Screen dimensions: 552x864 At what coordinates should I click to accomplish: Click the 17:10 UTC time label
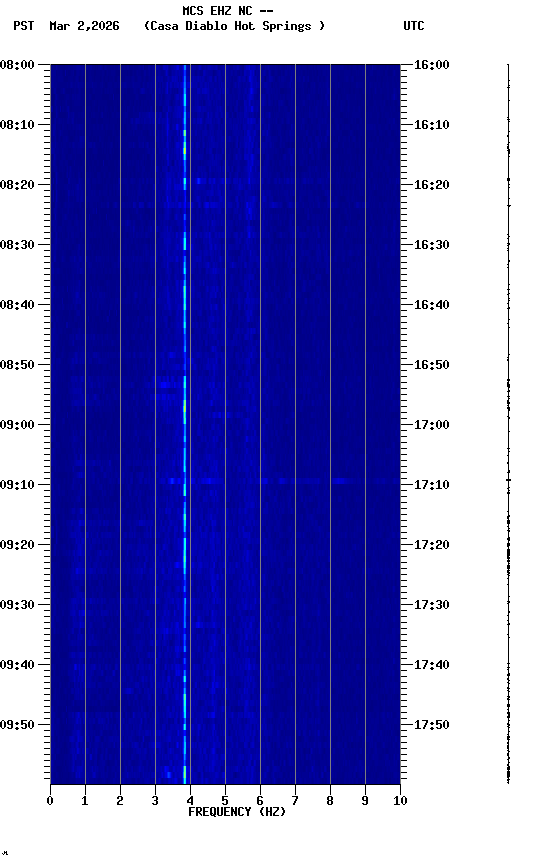(431, 485)
